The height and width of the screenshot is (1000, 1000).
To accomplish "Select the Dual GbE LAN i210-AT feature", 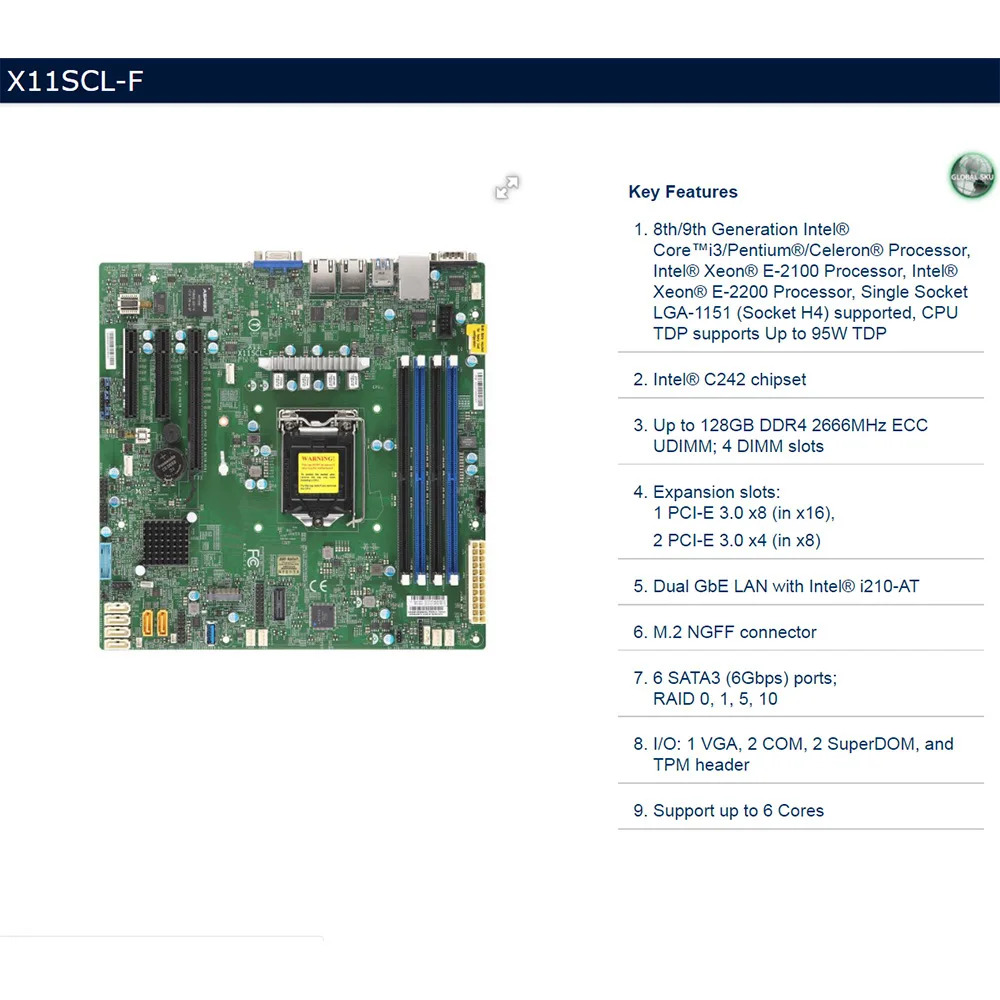I will (x=786, y=587).
